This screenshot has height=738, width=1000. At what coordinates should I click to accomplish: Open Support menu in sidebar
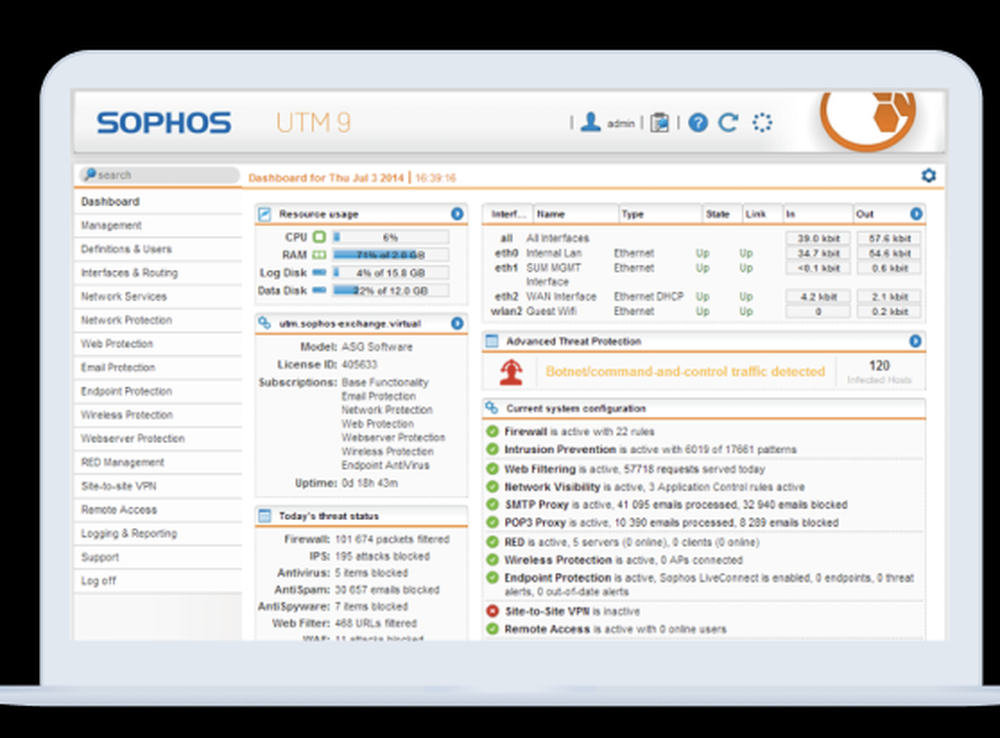[158, 557]
